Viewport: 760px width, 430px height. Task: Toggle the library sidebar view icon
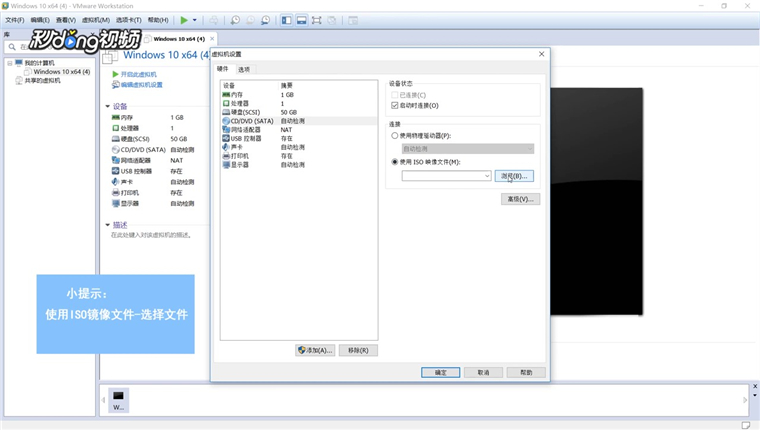(x=286, y=20)
